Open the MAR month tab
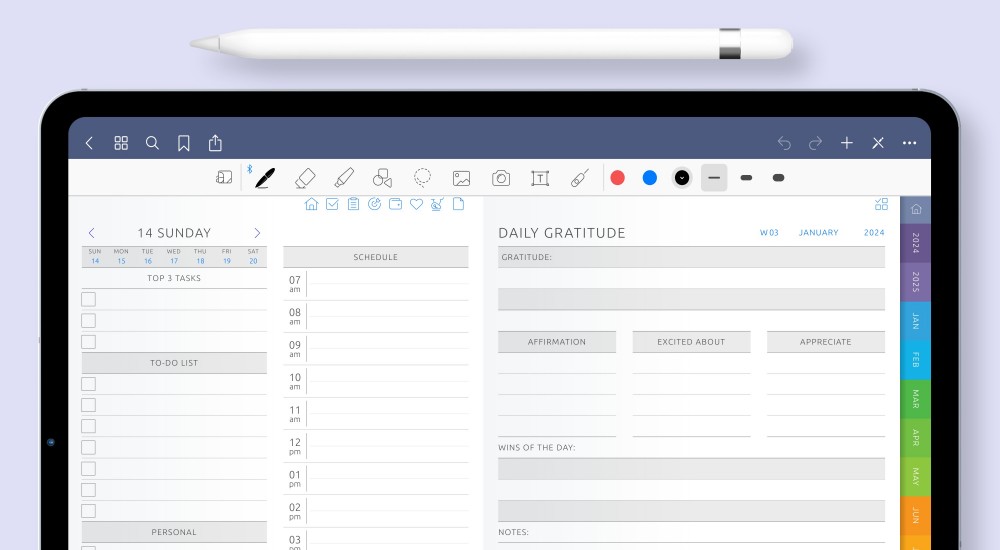Viewport: 1000px width, 550px height. click(915, 399)
